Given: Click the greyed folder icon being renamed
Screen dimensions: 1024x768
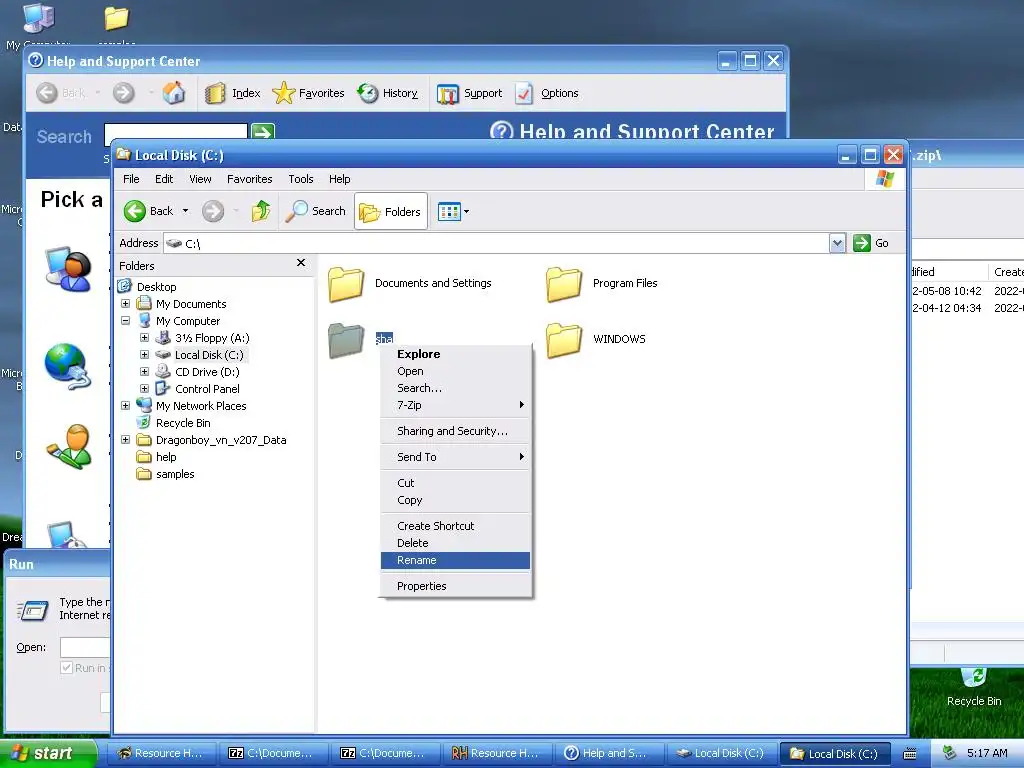Looking at the screenshot, I should click(346, 340).
